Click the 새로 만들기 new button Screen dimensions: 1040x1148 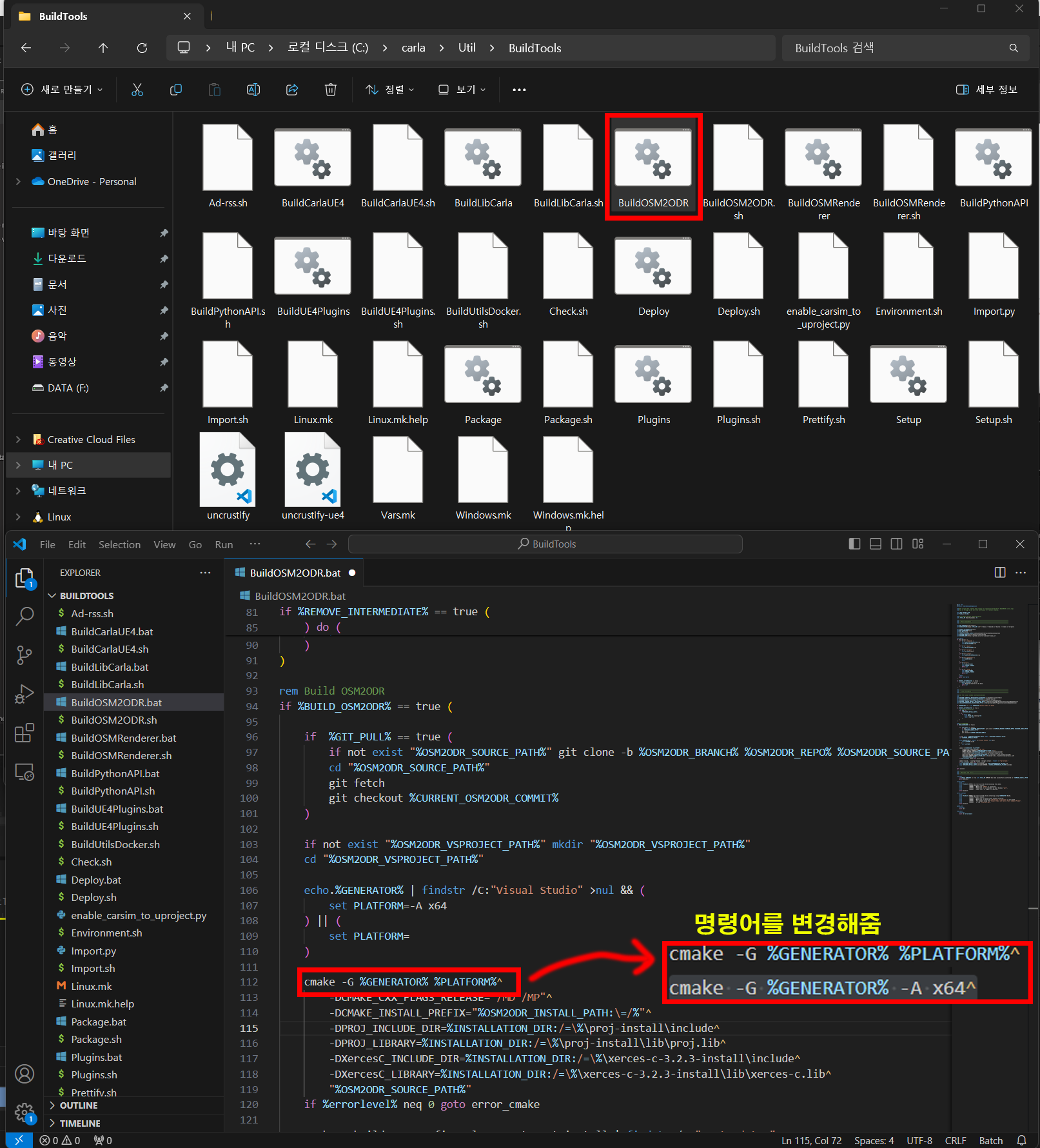[62, 90]
